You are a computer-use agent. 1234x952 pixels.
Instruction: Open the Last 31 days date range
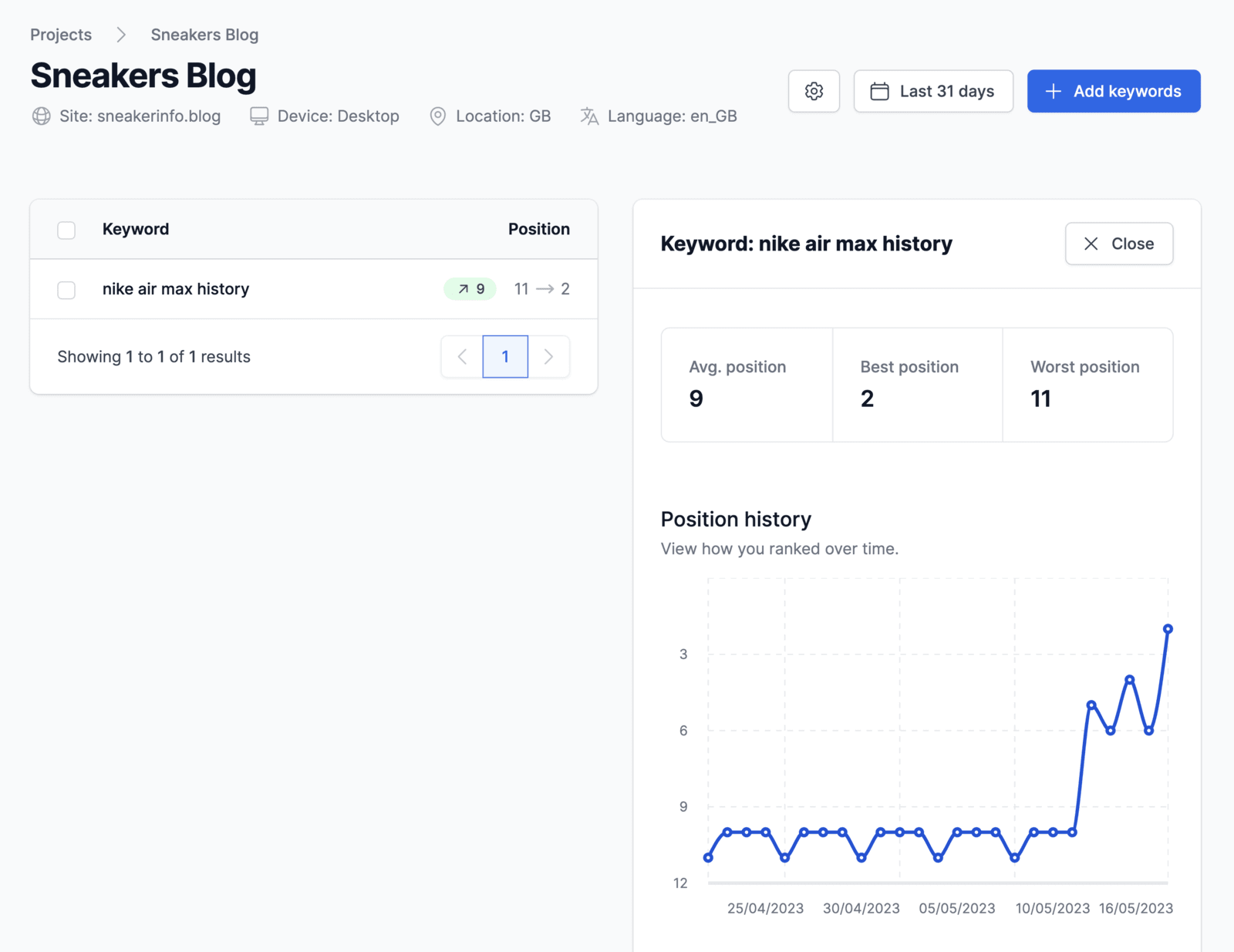coord(933,91)
